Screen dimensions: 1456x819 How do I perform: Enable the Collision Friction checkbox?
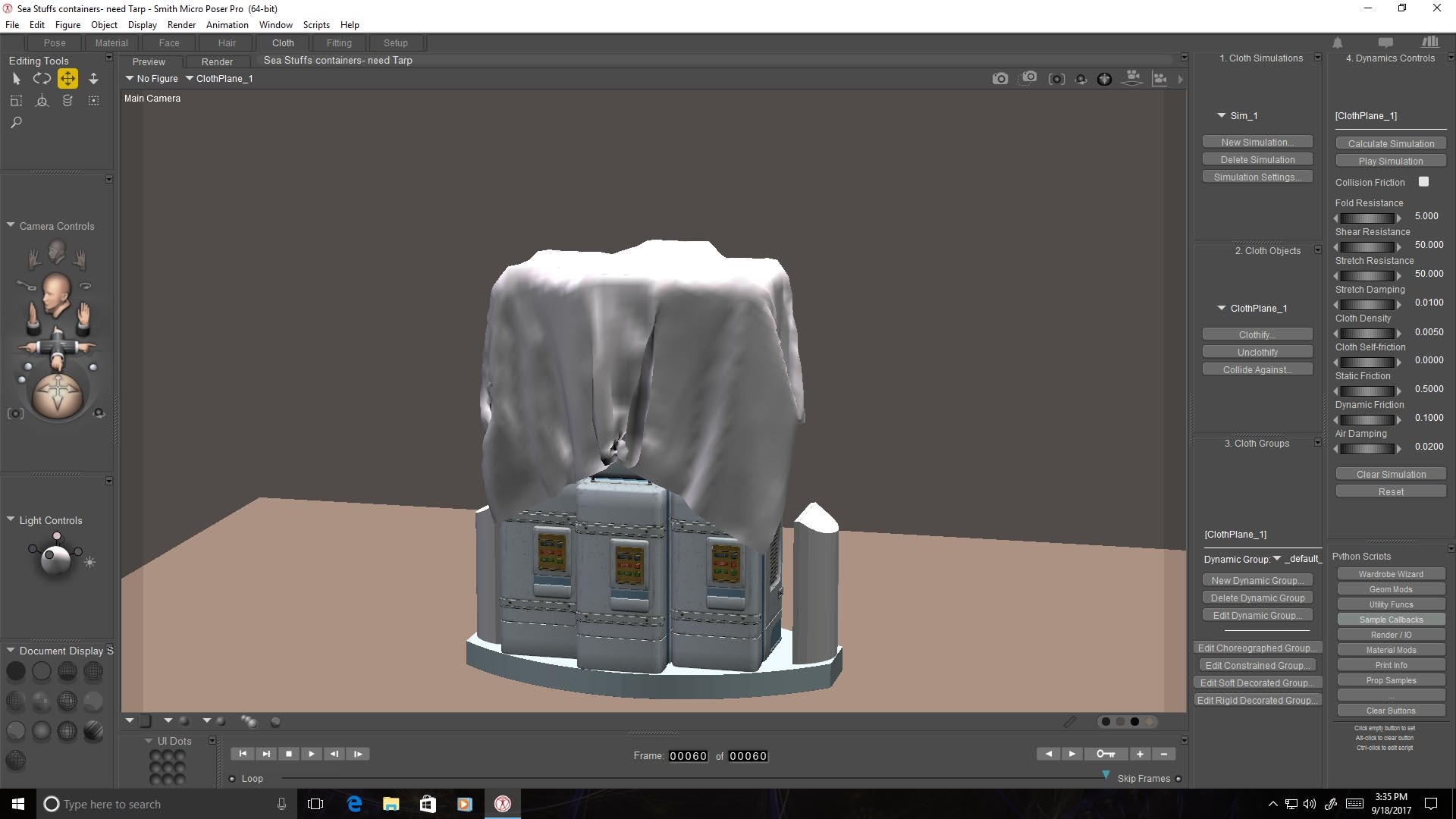tap(1423, 182)
